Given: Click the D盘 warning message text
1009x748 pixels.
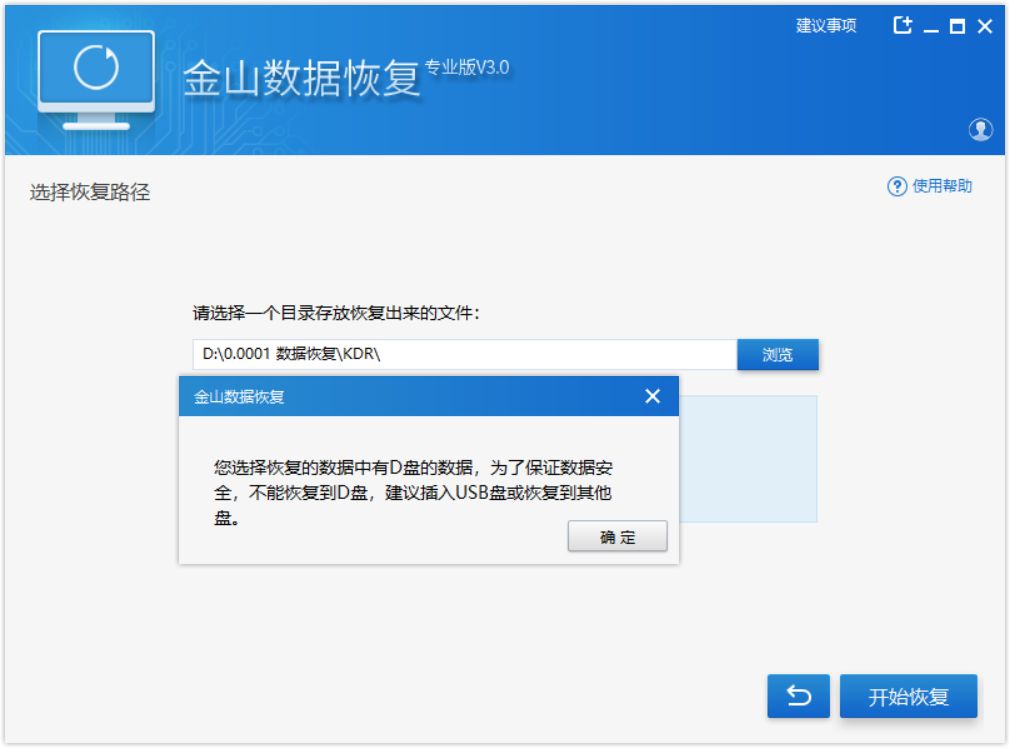Looking at the screenshot, I should click(x=422, y=492).
